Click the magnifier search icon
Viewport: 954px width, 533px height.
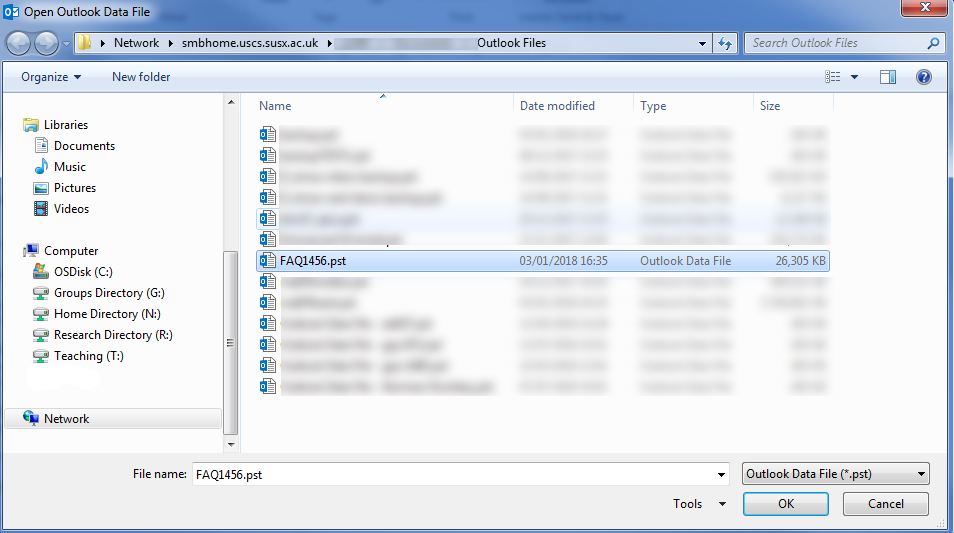(x=933, y=43)
